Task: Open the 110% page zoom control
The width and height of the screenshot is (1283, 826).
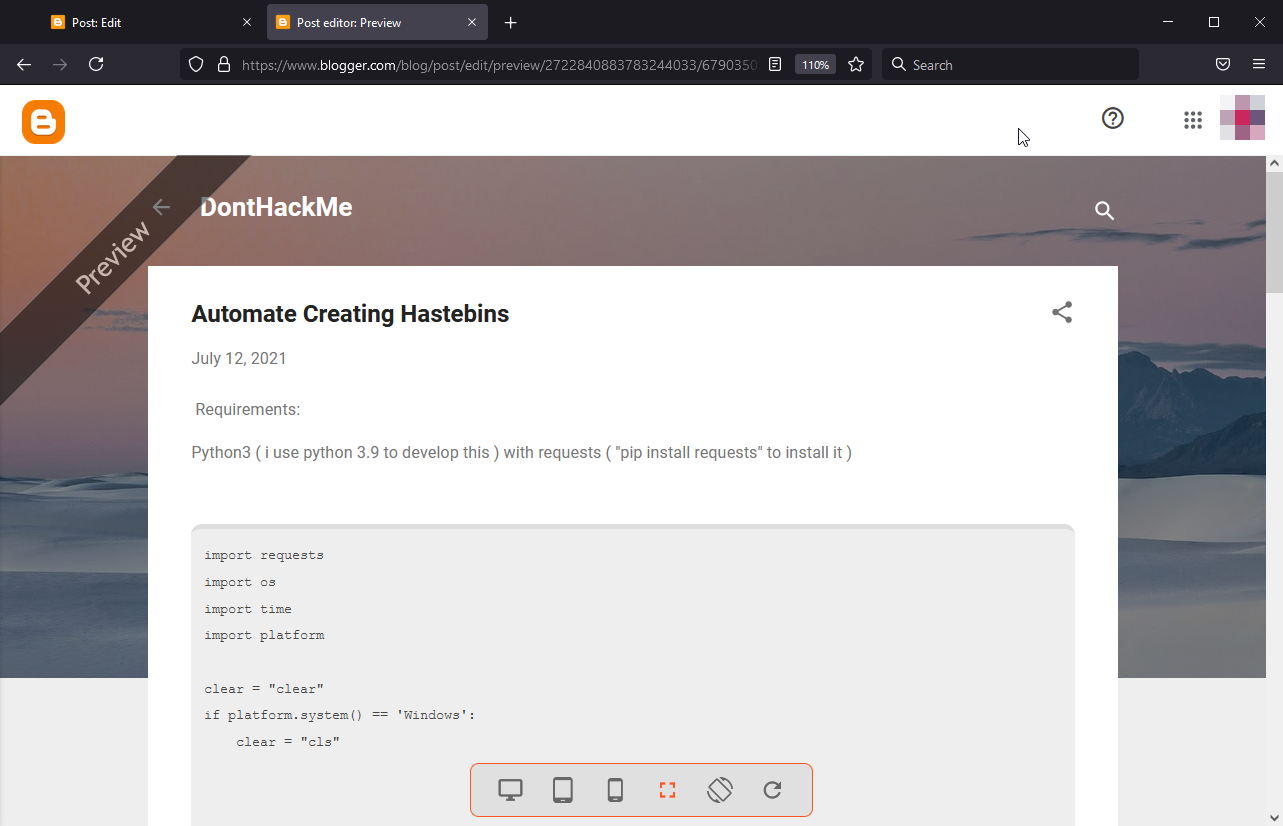Action: click(815, 63)
